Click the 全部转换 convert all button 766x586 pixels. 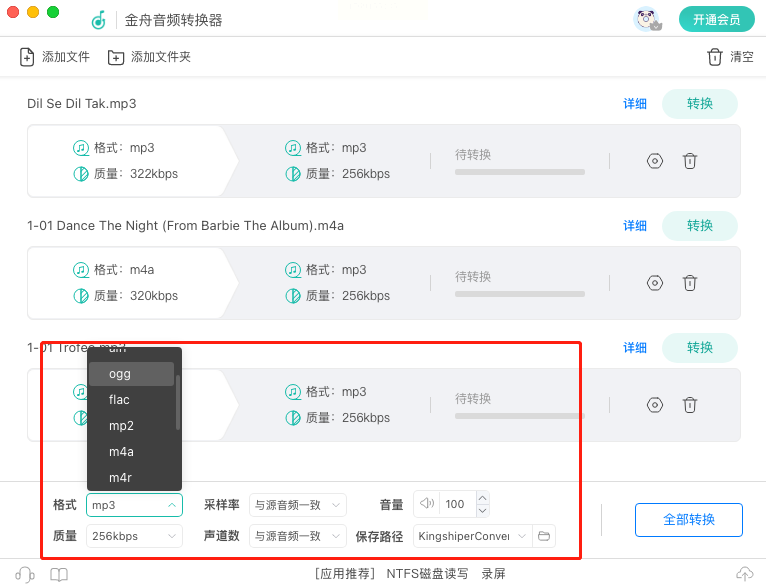688,520
